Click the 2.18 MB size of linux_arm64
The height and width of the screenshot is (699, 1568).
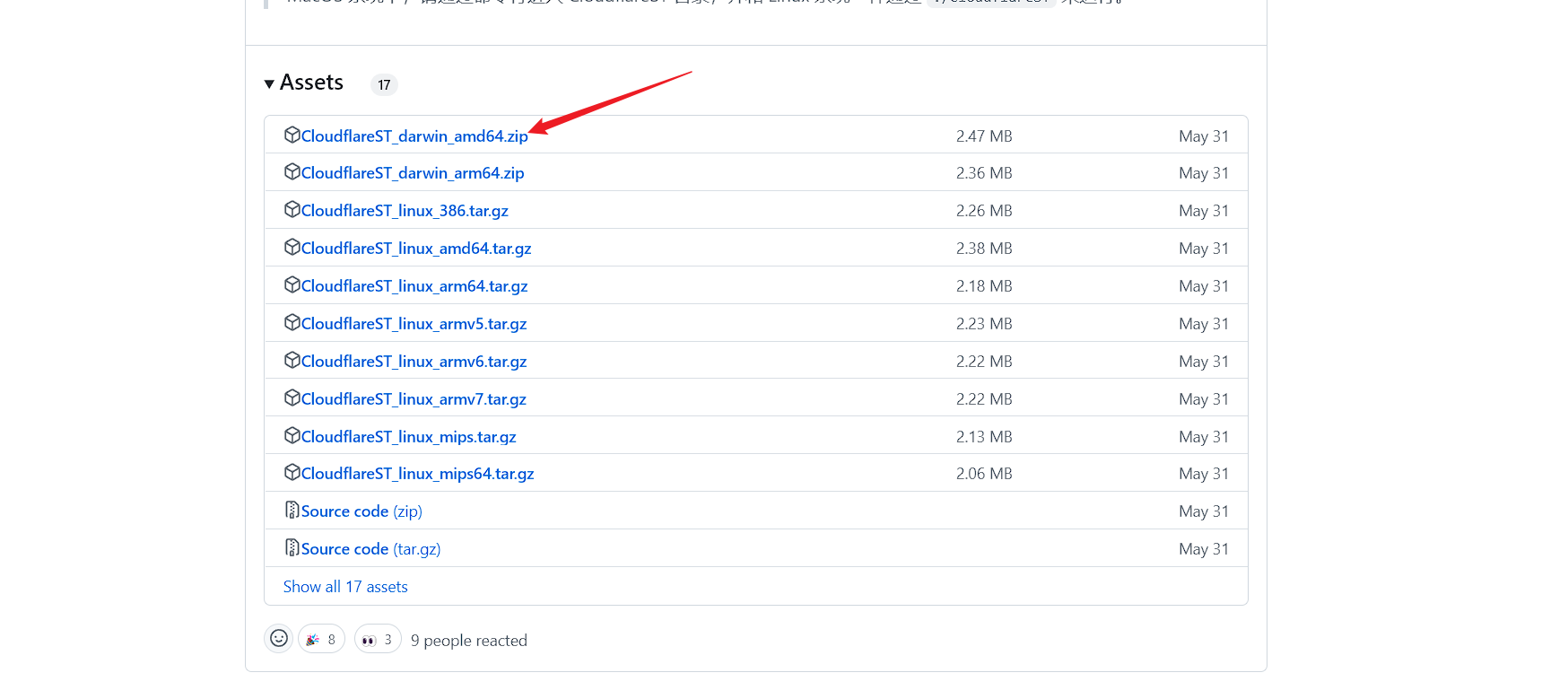tap(984, 286)
